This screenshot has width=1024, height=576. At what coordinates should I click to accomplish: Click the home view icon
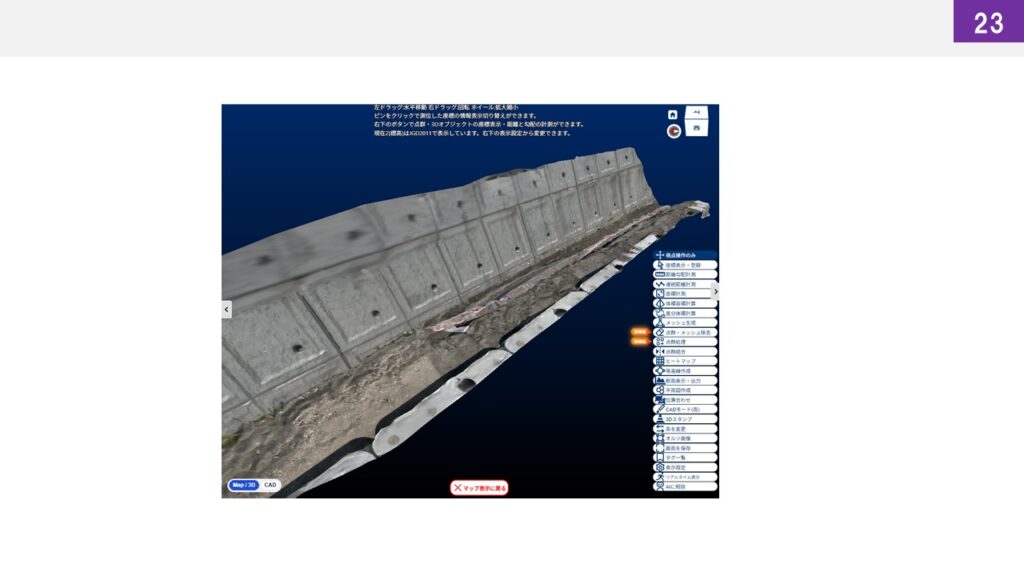[673, 114]
